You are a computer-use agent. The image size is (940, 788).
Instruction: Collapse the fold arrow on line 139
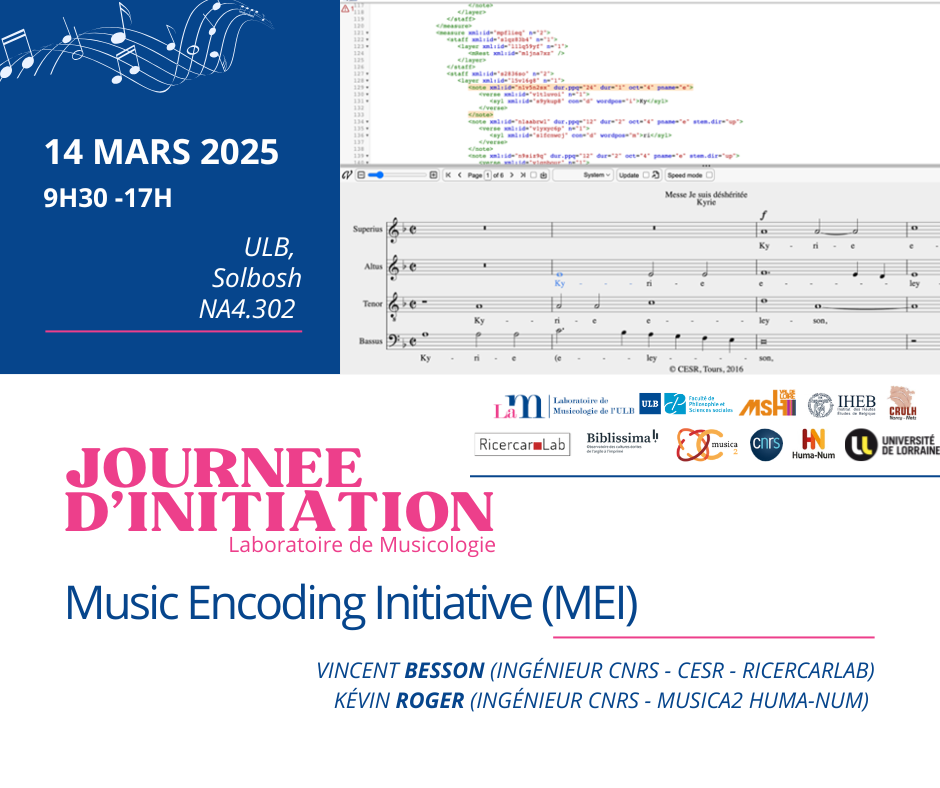[x=367, y=156]
